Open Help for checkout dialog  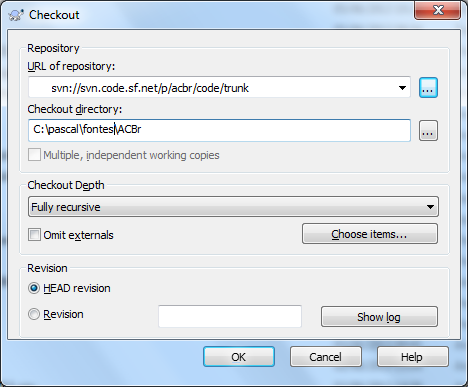413,357
